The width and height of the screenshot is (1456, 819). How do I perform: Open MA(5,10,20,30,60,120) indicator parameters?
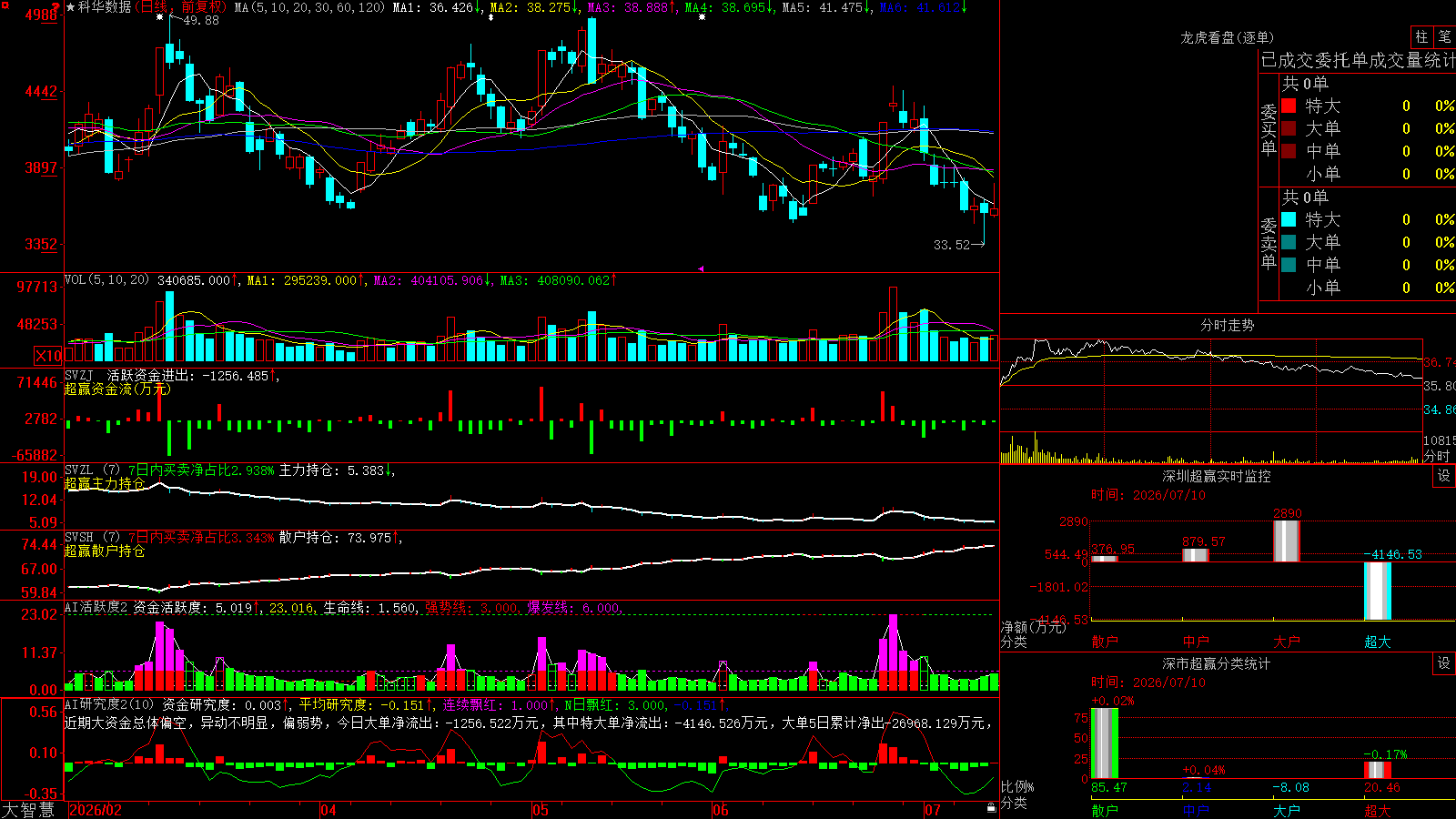[309, 7]
